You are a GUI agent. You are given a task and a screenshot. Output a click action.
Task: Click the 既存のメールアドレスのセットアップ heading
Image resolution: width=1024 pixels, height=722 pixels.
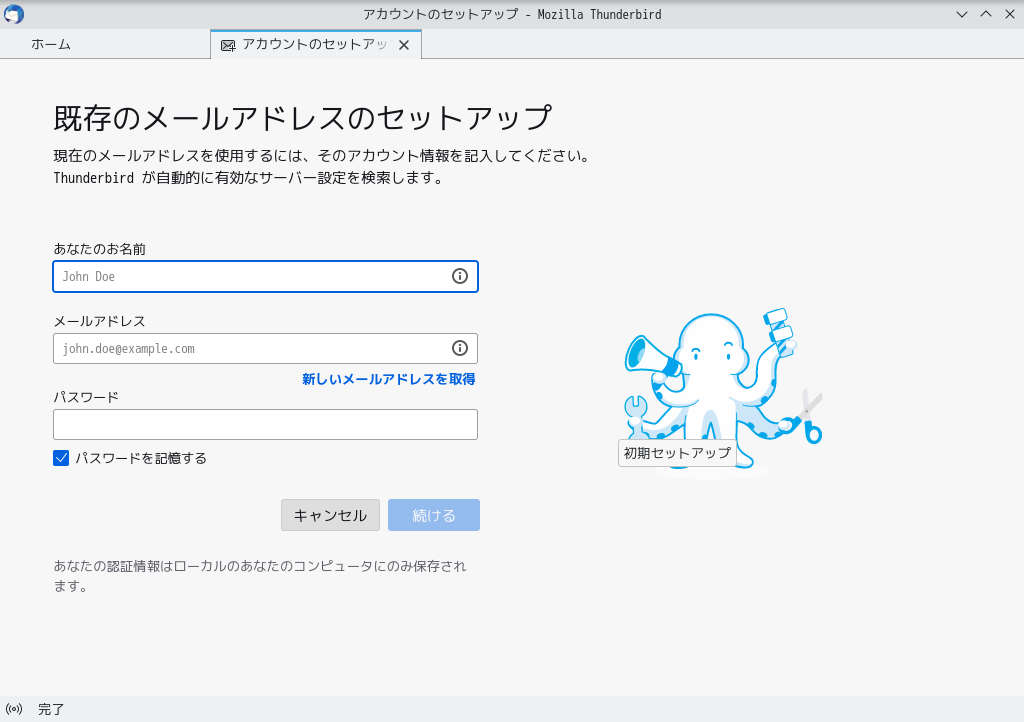(302, 118)
